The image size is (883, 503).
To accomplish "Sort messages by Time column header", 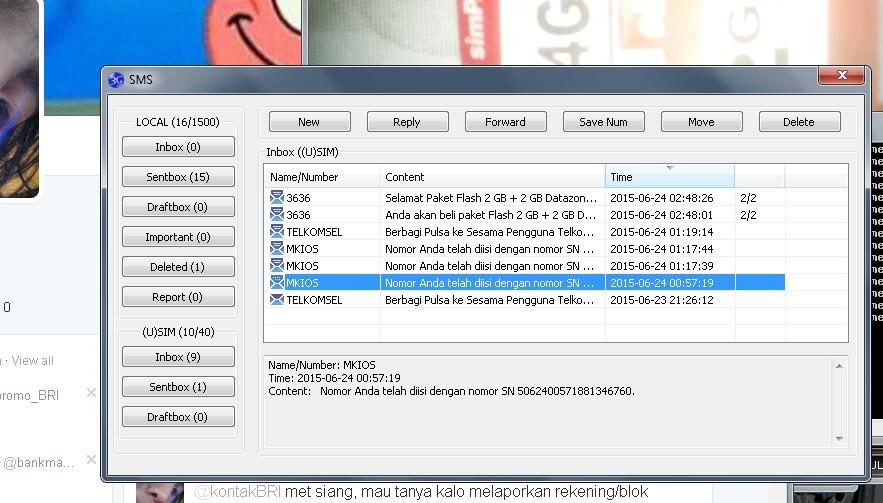I will pos(670,177).
